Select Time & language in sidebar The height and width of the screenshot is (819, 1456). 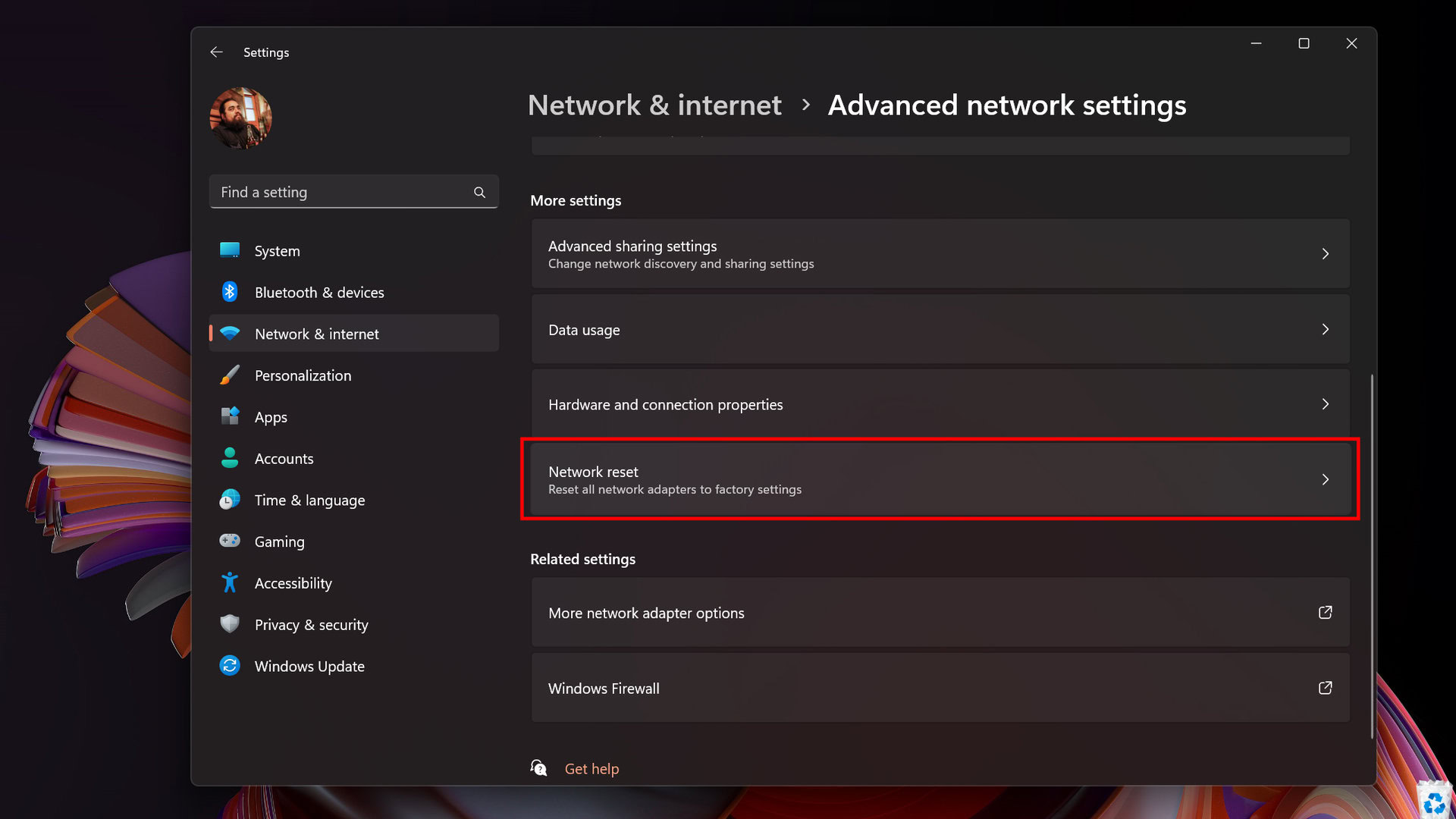[x=309, y=500]
